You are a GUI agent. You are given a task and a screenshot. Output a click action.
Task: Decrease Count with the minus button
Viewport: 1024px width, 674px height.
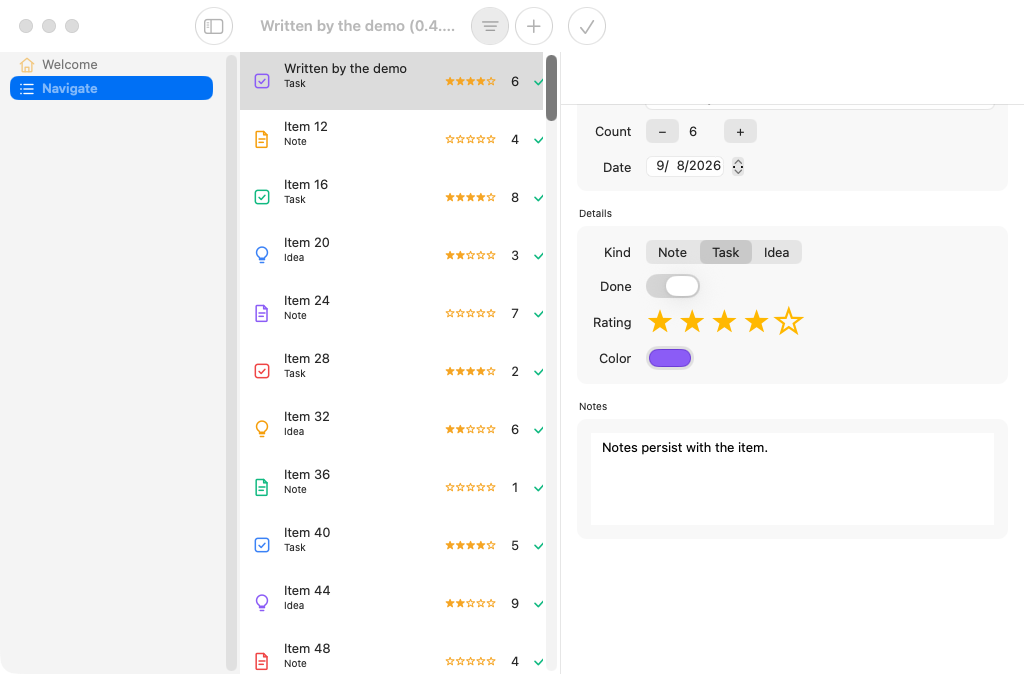tap(662, 131)
